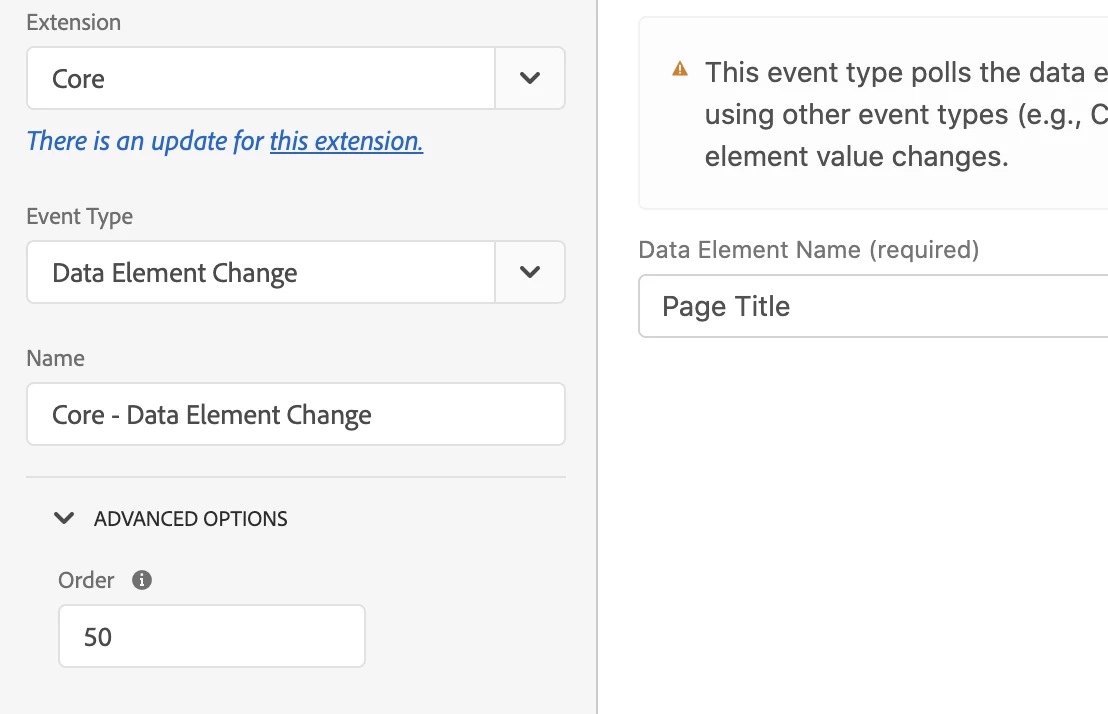Click the 'this extension' update link
This screenshot has height=714, width=1108.
point(346,141)
